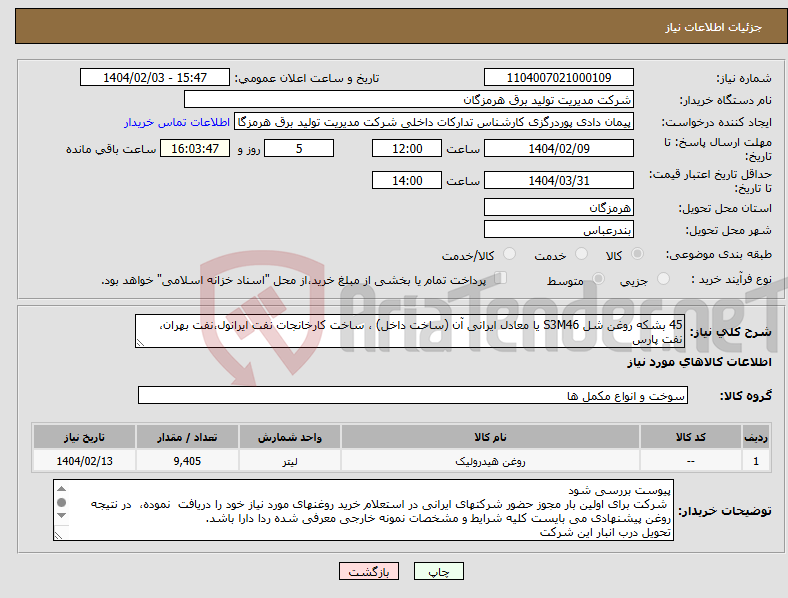The image size is (788, 598).
Task: Click the response deadline date 1404/02/09
Action: coord(558,148)
